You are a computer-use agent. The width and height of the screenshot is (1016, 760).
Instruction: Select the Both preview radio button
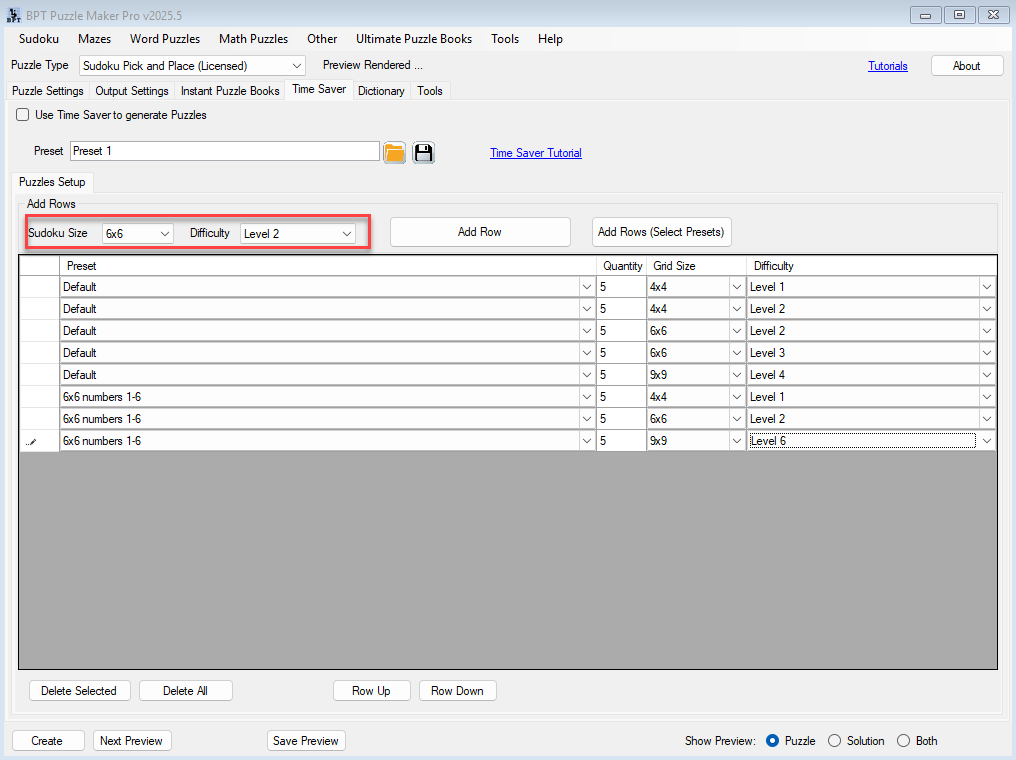pyautogui.click(x=903, y=741)
